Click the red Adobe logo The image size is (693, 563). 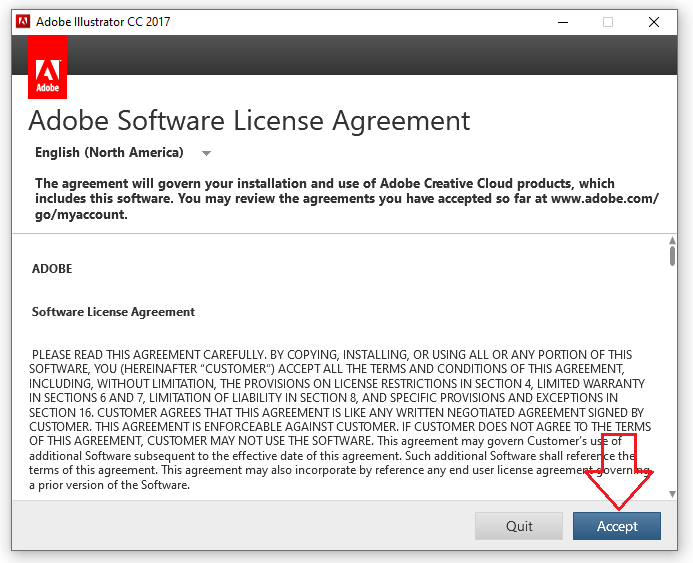click(x=48, y=68)
